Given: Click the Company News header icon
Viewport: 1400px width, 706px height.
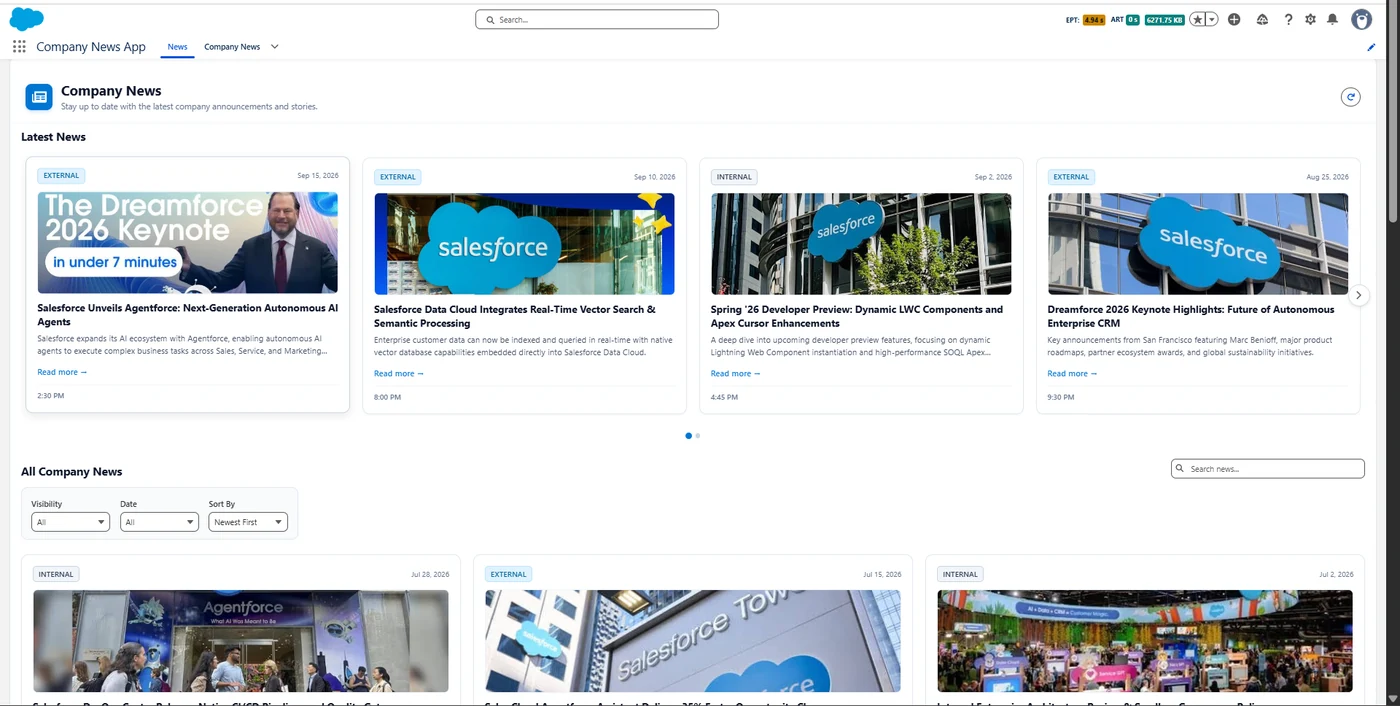Looking at the screenshot, I should (x=39, y=97).
